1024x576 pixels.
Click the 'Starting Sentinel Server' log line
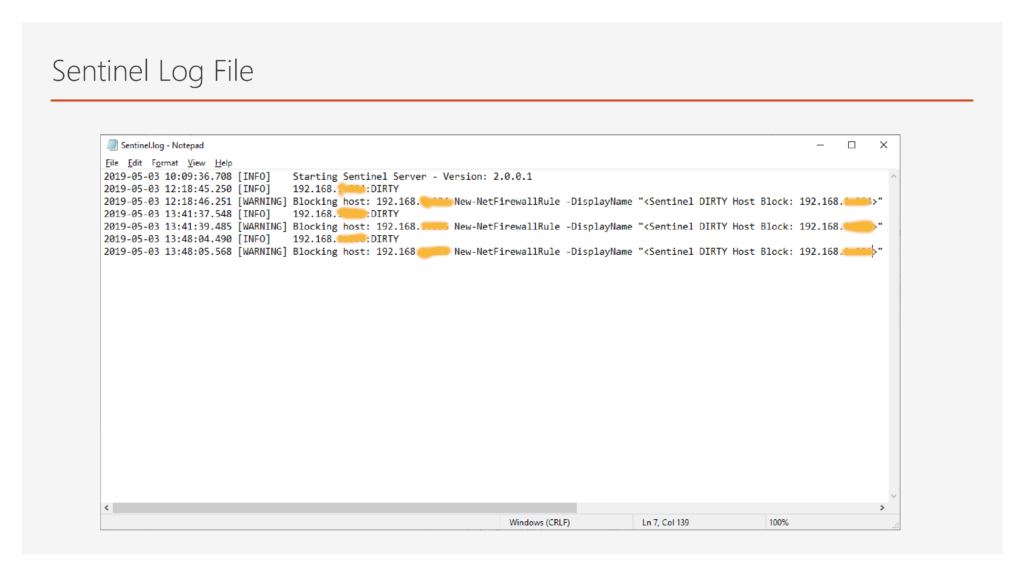coord(412,176)
